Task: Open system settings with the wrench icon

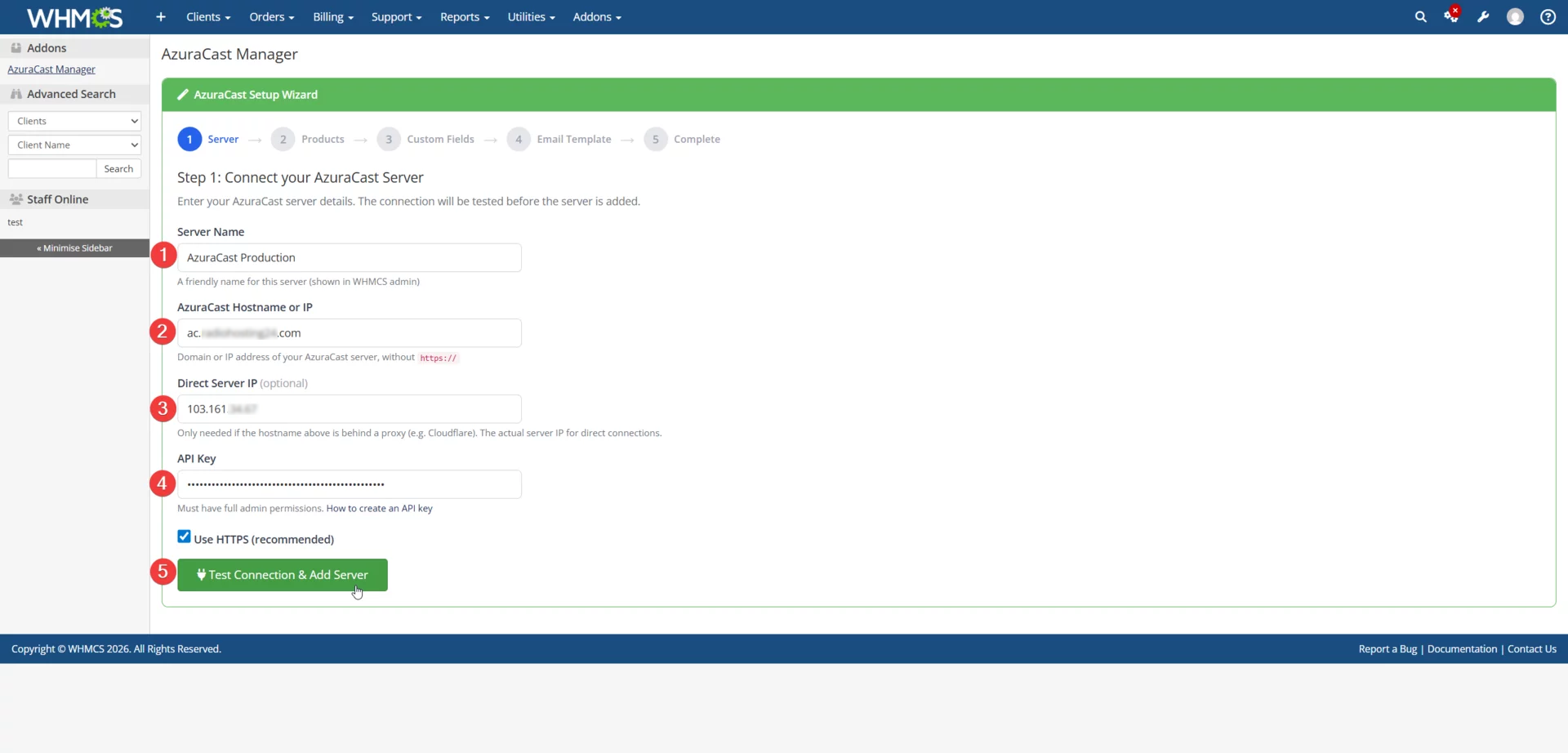Action: coord(1484,16)
